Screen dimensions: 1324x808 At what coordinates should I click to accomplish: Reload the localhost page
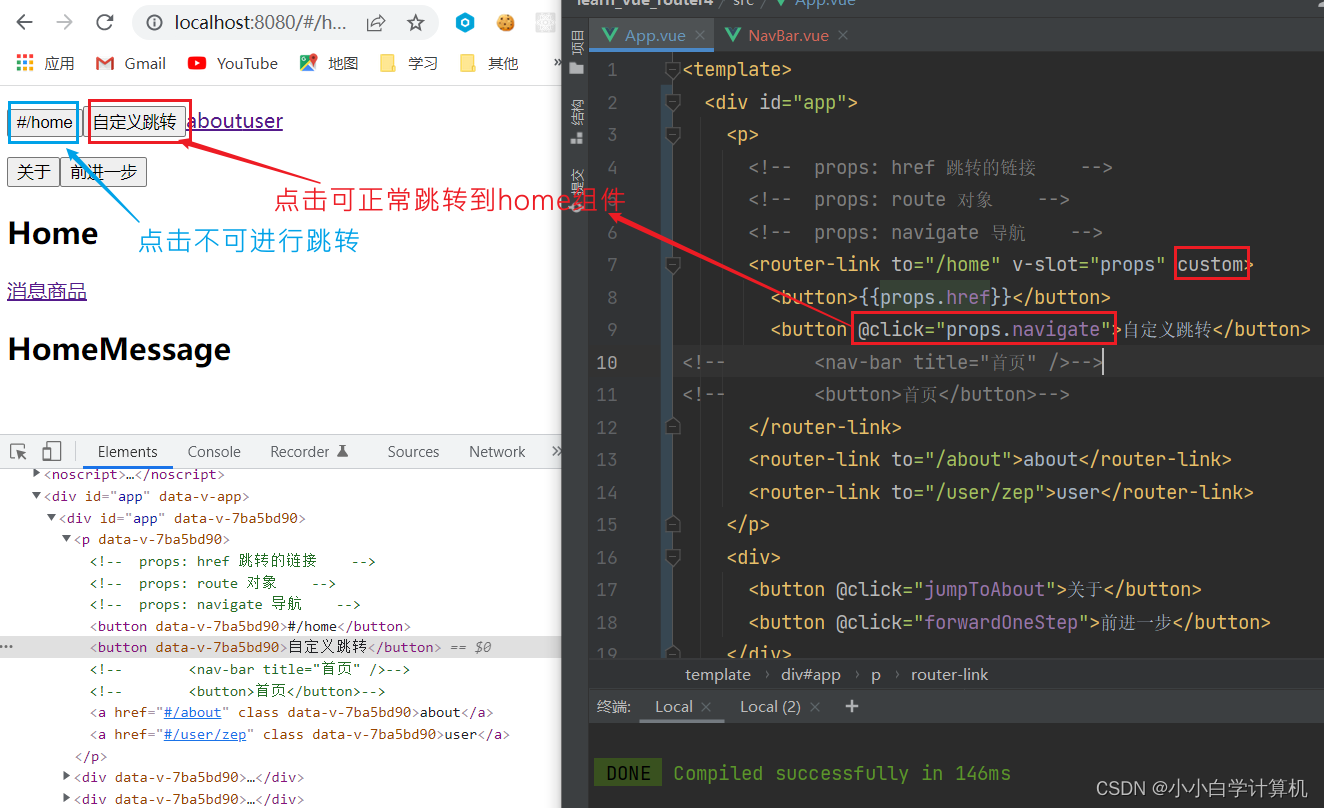[x=104, y=22]
